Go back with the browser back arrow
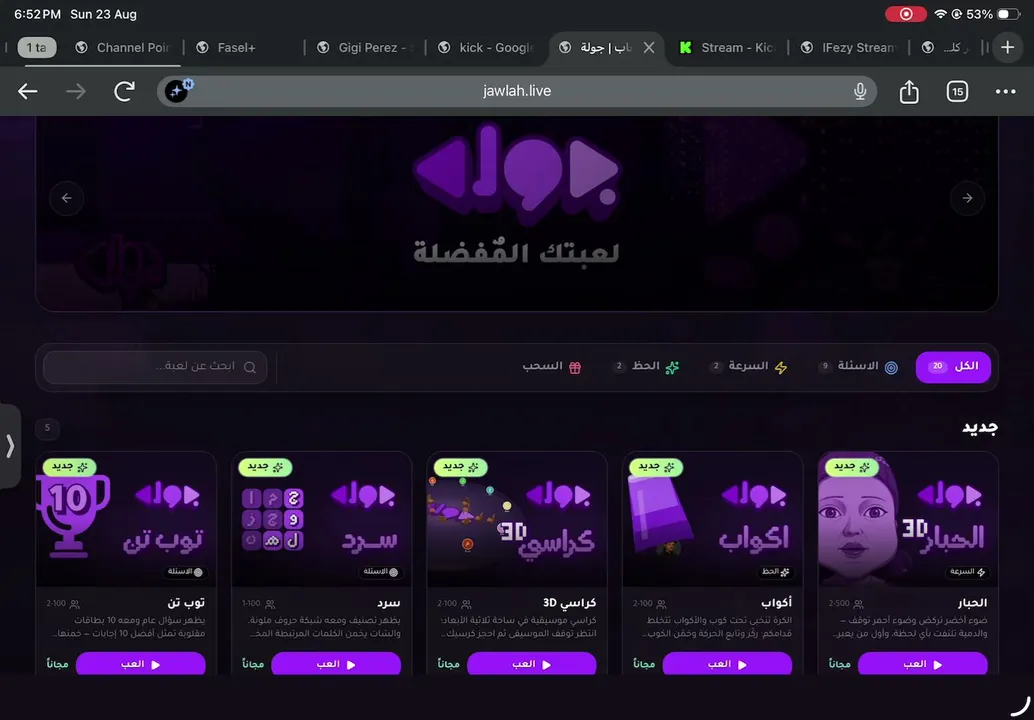This screenshot has height=720, width=1034. pos(28,91)
